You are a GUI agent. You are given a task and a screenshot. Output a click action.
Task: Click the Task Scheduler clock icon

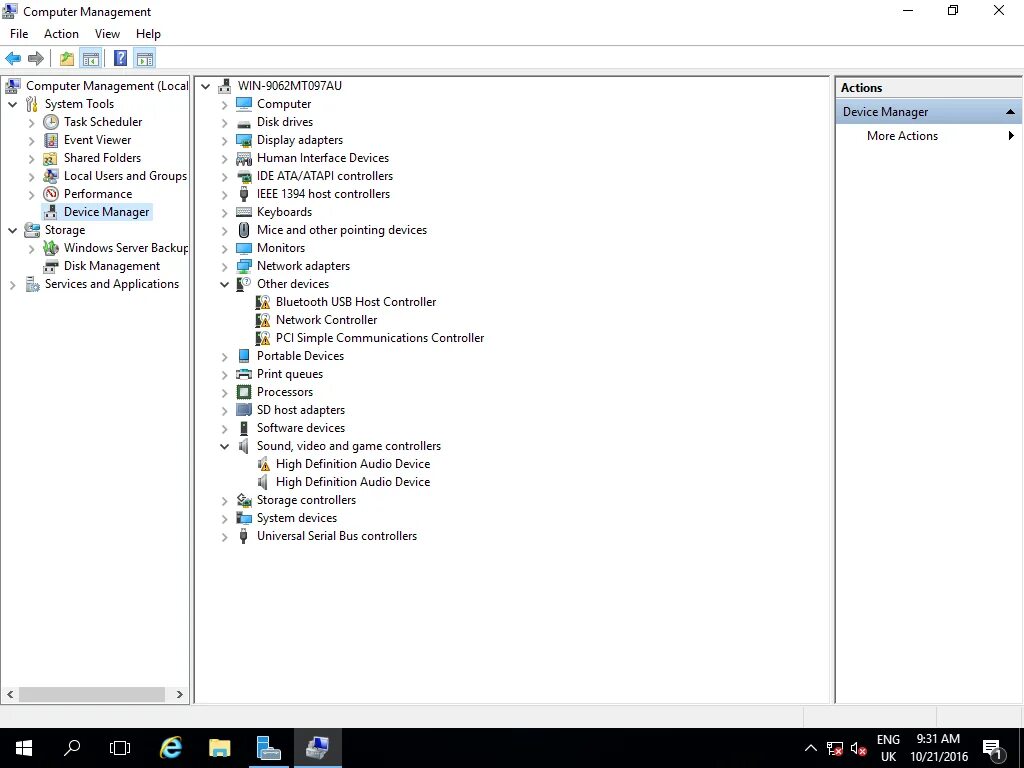pos(51,122)
